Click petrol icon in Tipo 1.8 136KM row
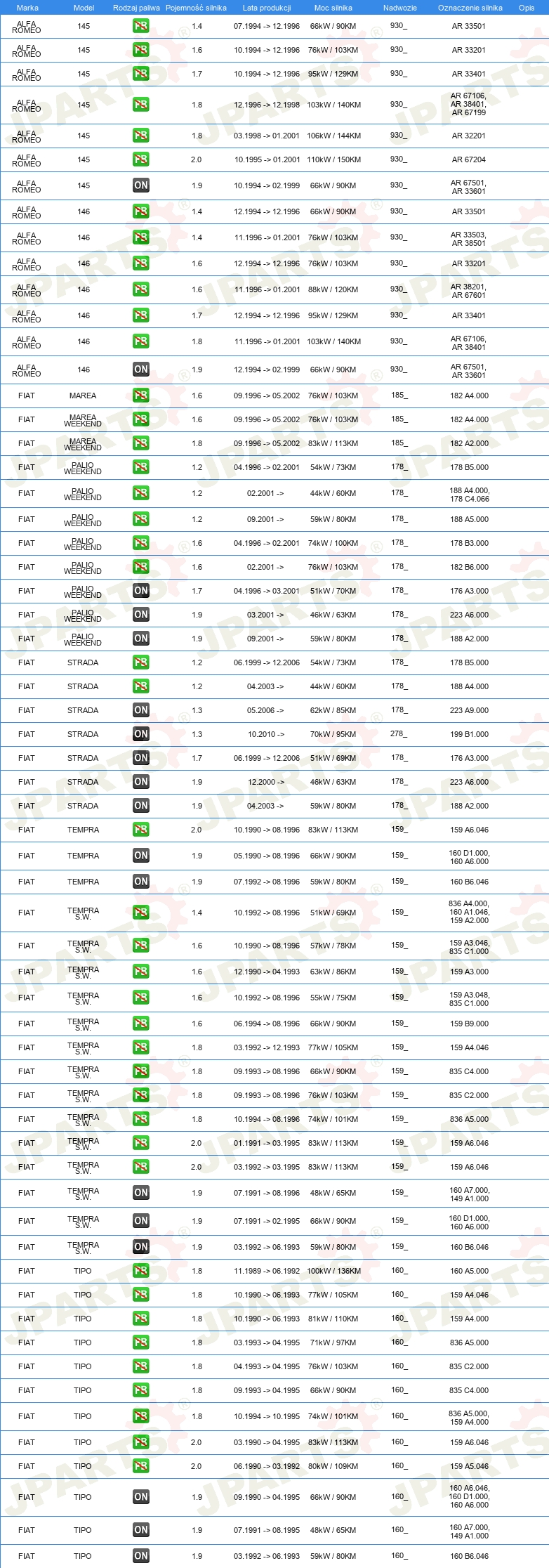Image resolution: width=549 pixels, height=1568 pixels. click(x=141, y=1271)
